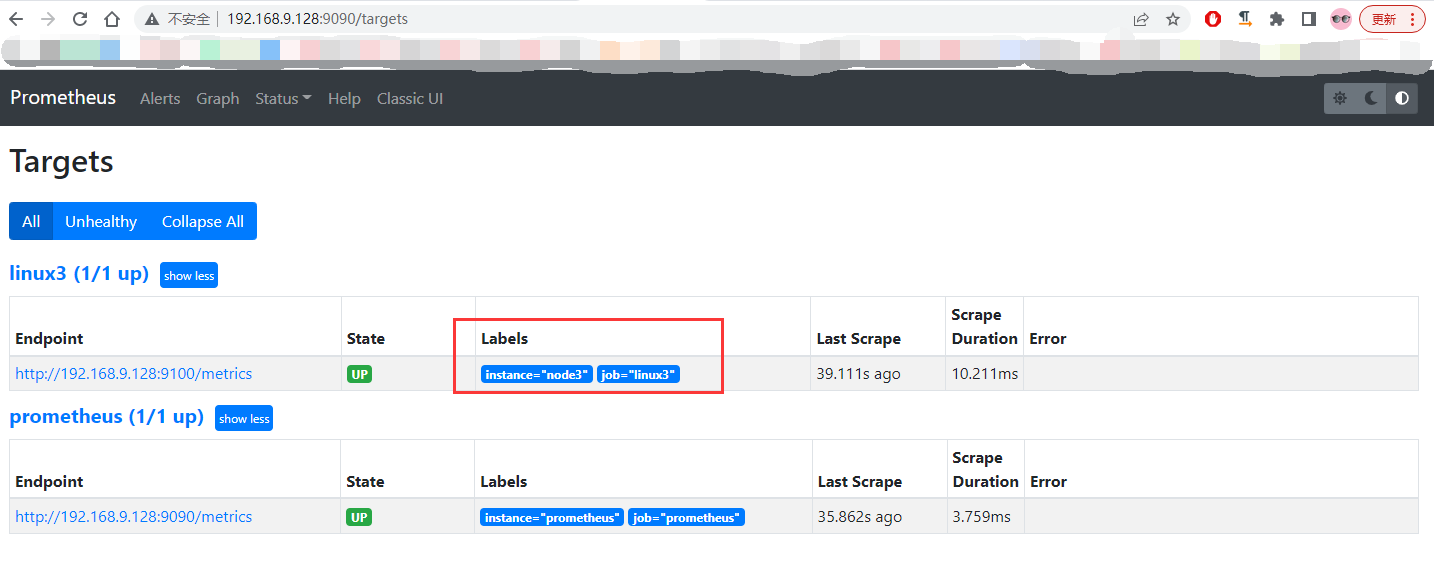Image resolution: width=1434 pixels, height=583 pixels.
Task: Open the 192.168.9.128:9100/metrics endpoint link
Action: pyautogui.click(x=134, y=374)
